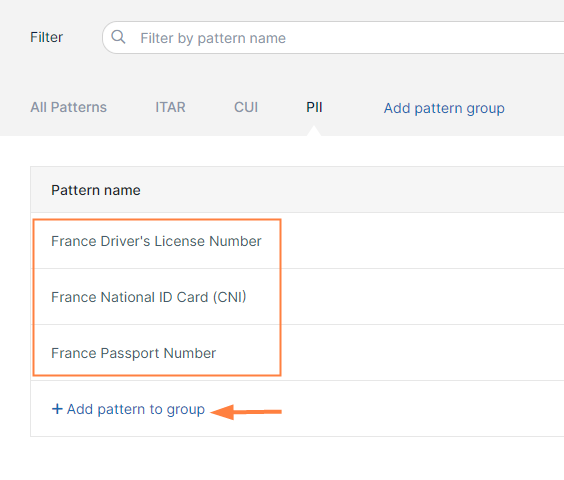
Task: Click empty header area right of Pattern name
Action: (x=352, y=190)
